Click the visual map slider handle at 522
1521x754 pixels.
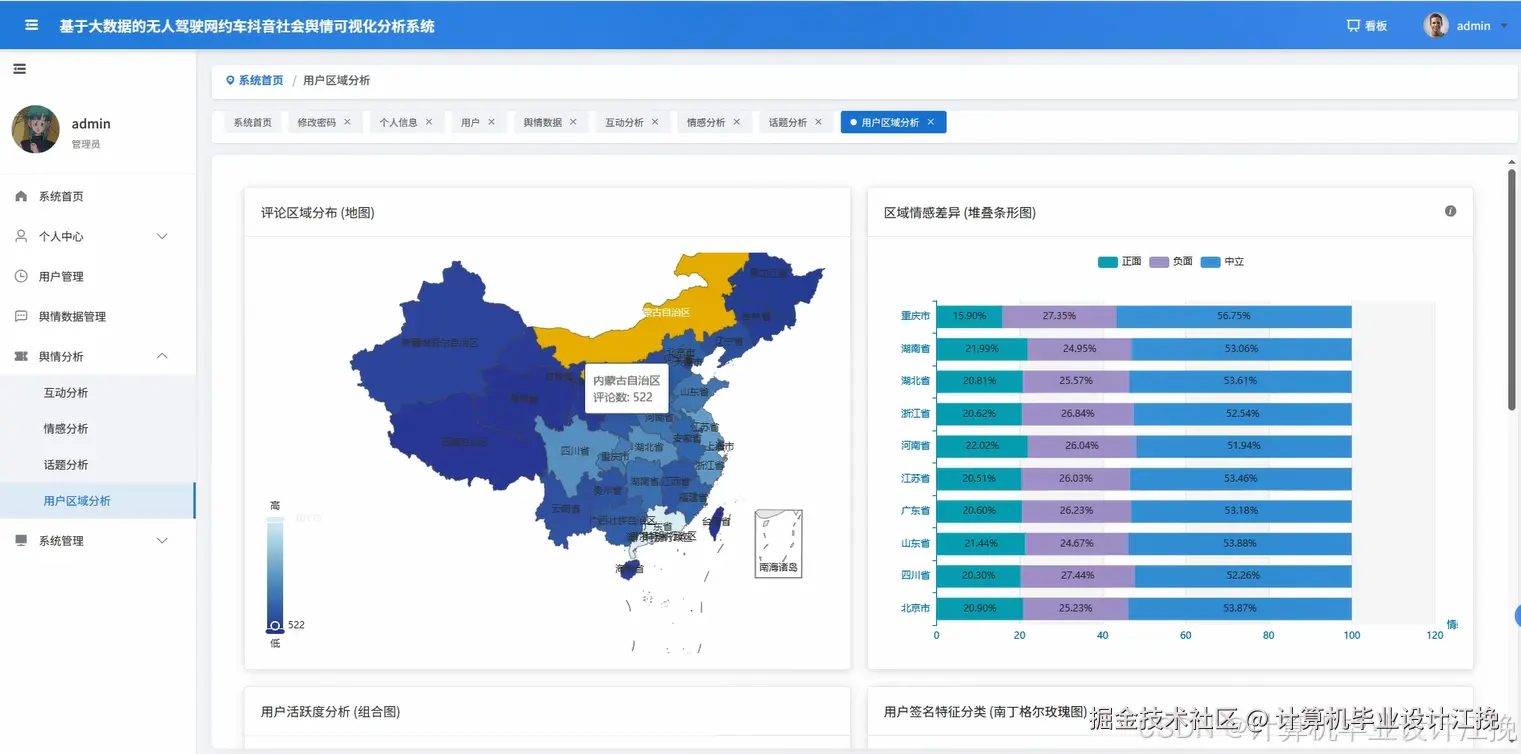275,625
